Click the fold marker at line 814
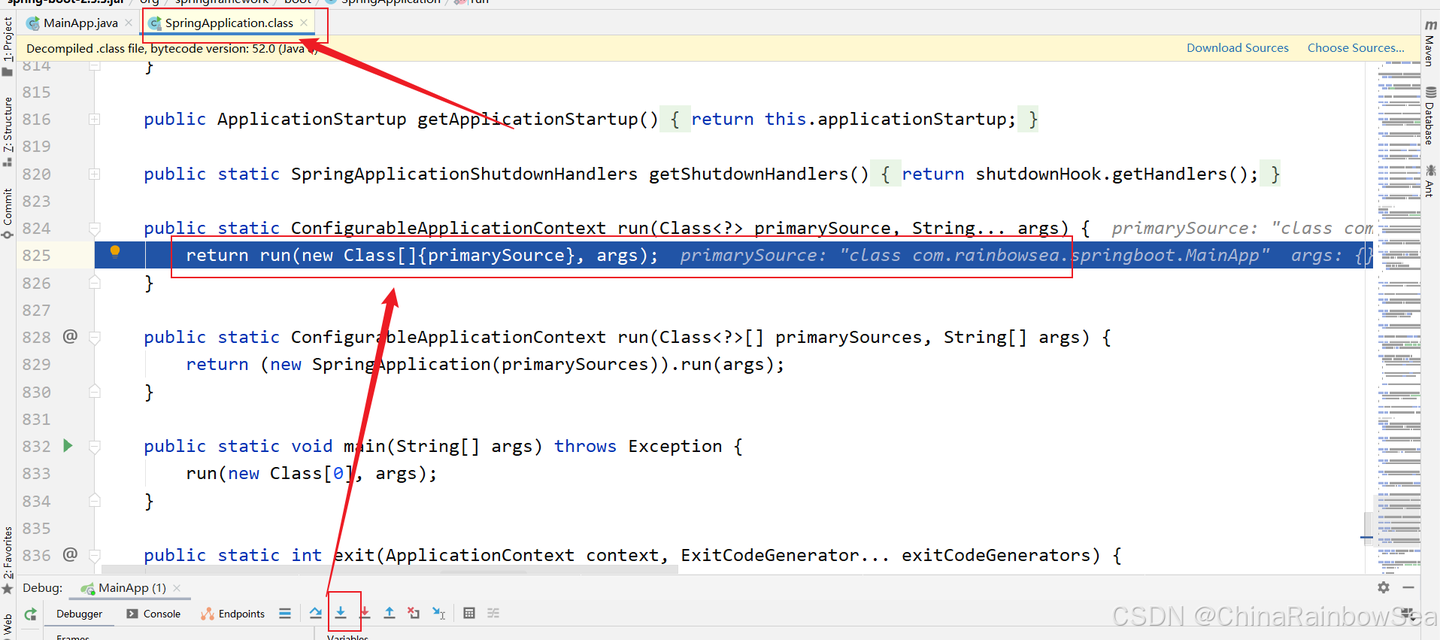This screenshot has height=640, width=1440. point(94,66)
